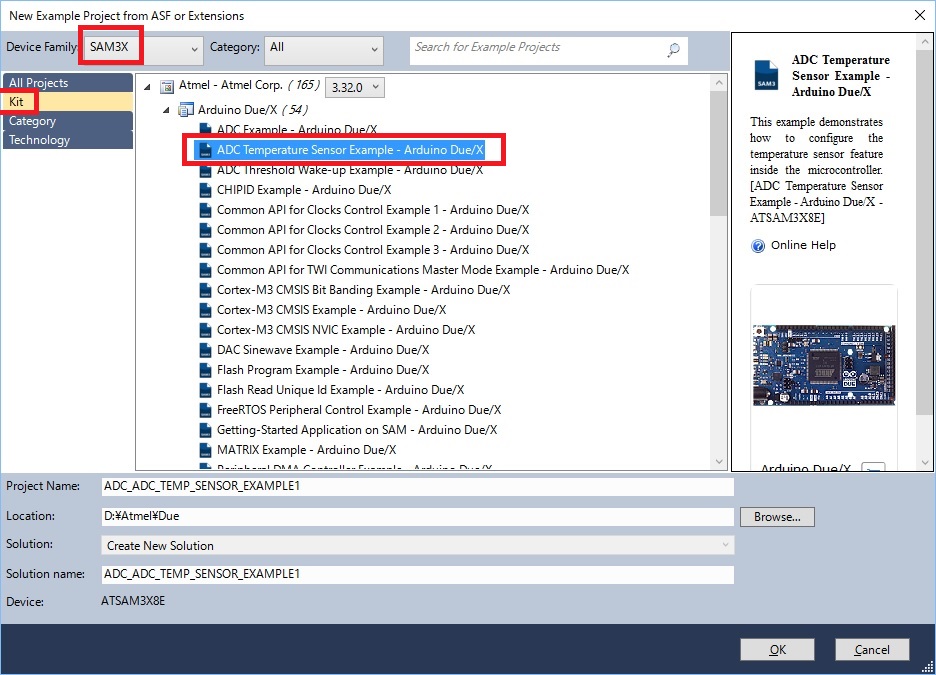936x675 pixels.
Task: Select Cortex-M3 CMSIS Example row
Action: pyautogui.click(x=331, y=310)
